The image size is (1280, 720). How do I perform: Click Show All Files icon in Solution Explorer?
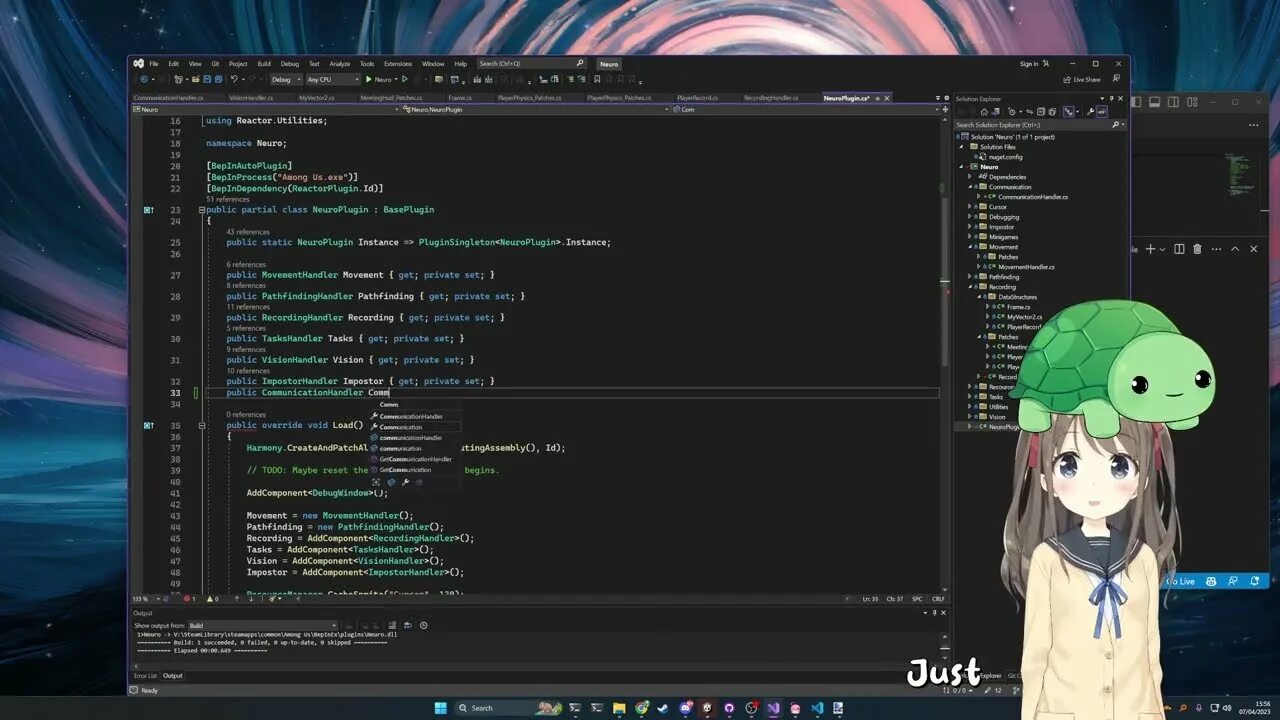(x=1054, y=112)
